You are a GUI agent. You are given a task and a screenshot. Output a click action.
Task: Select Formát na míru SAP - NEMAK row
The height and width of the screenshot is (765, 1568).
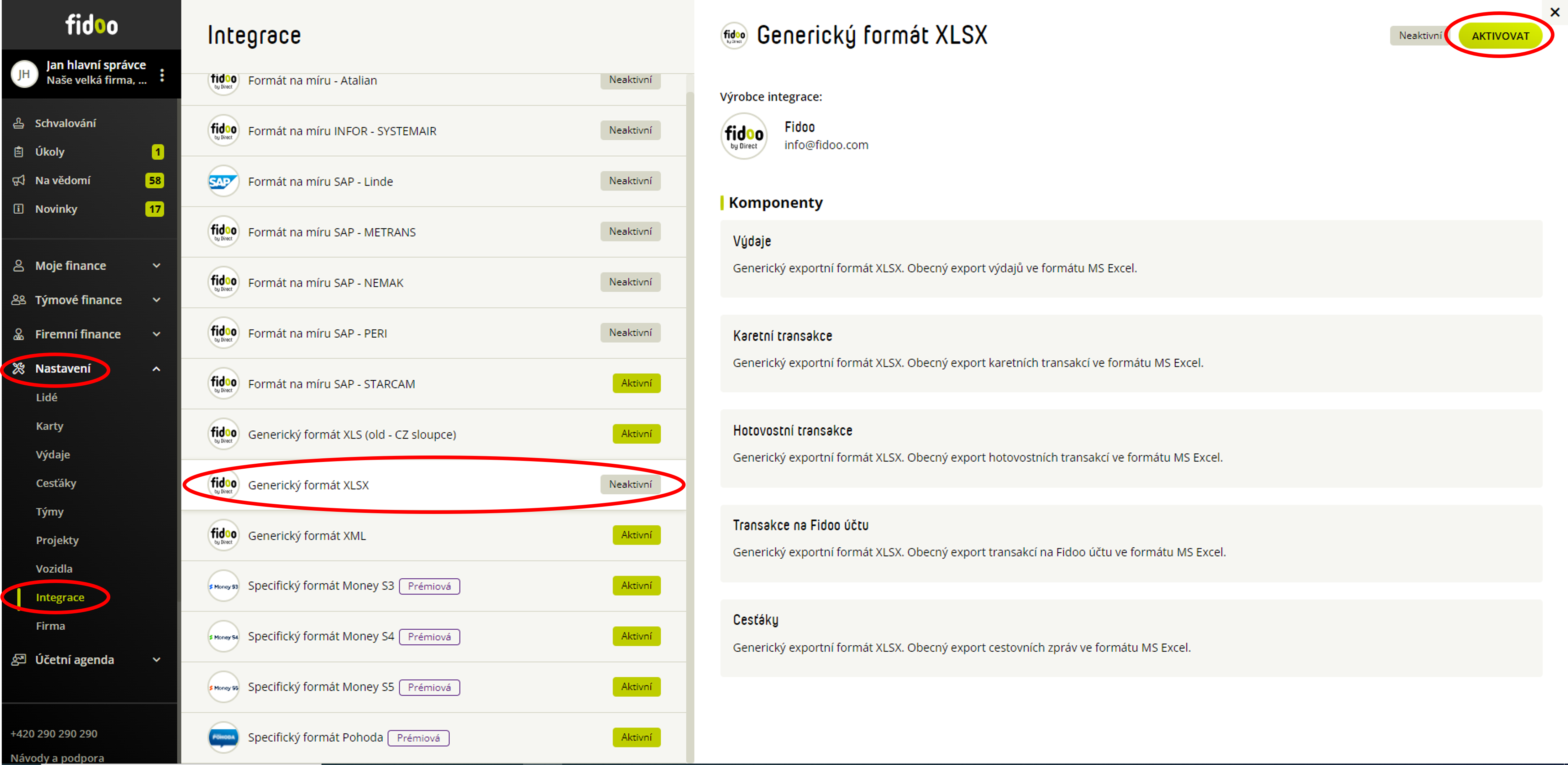pos(434,282)
